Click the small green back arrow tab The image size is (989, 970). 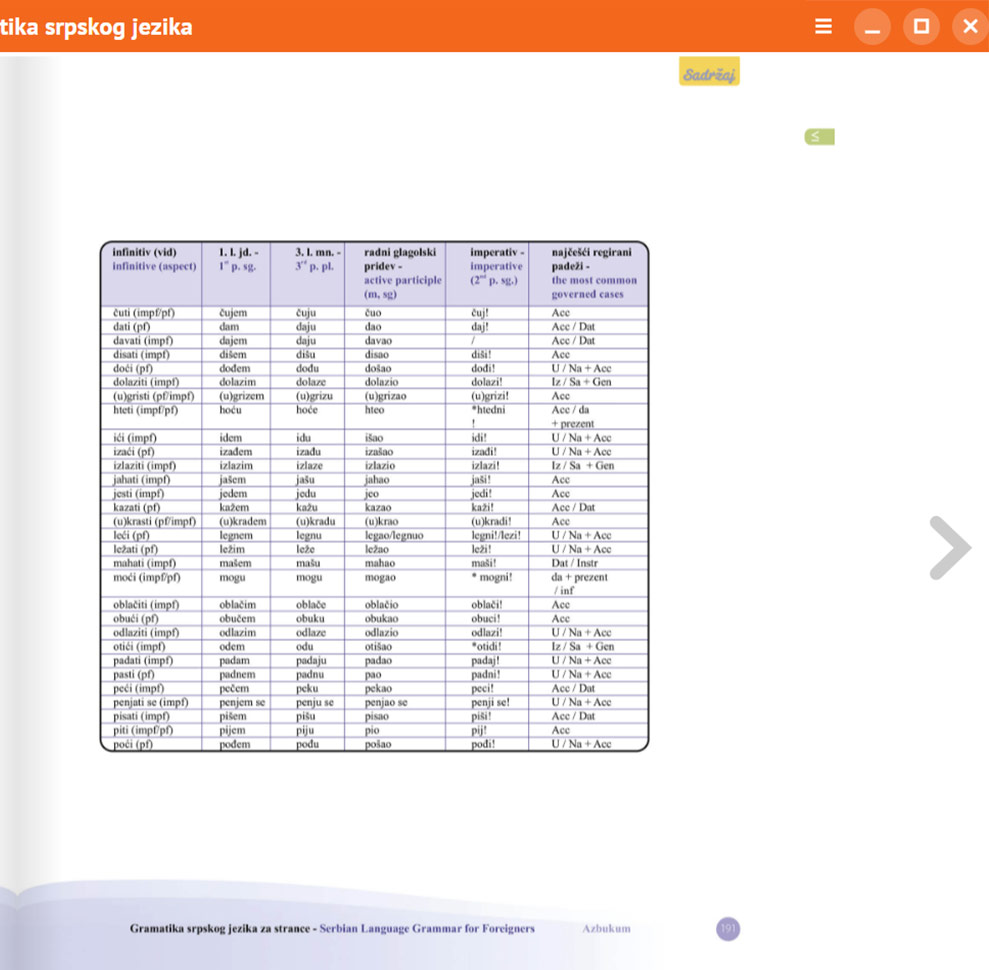tap(818, 137)
